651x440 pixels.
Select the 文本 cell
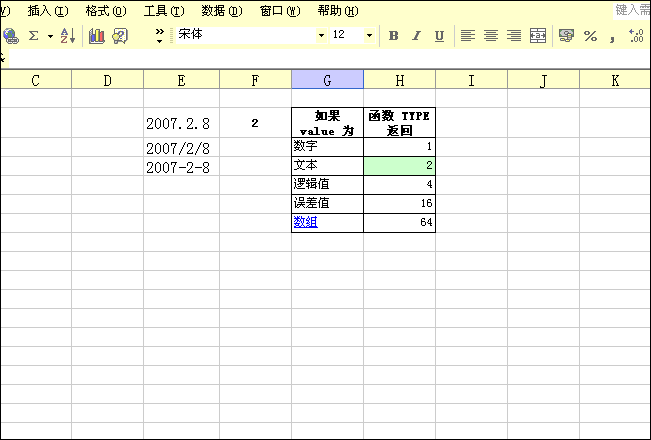tap(328, 166)
